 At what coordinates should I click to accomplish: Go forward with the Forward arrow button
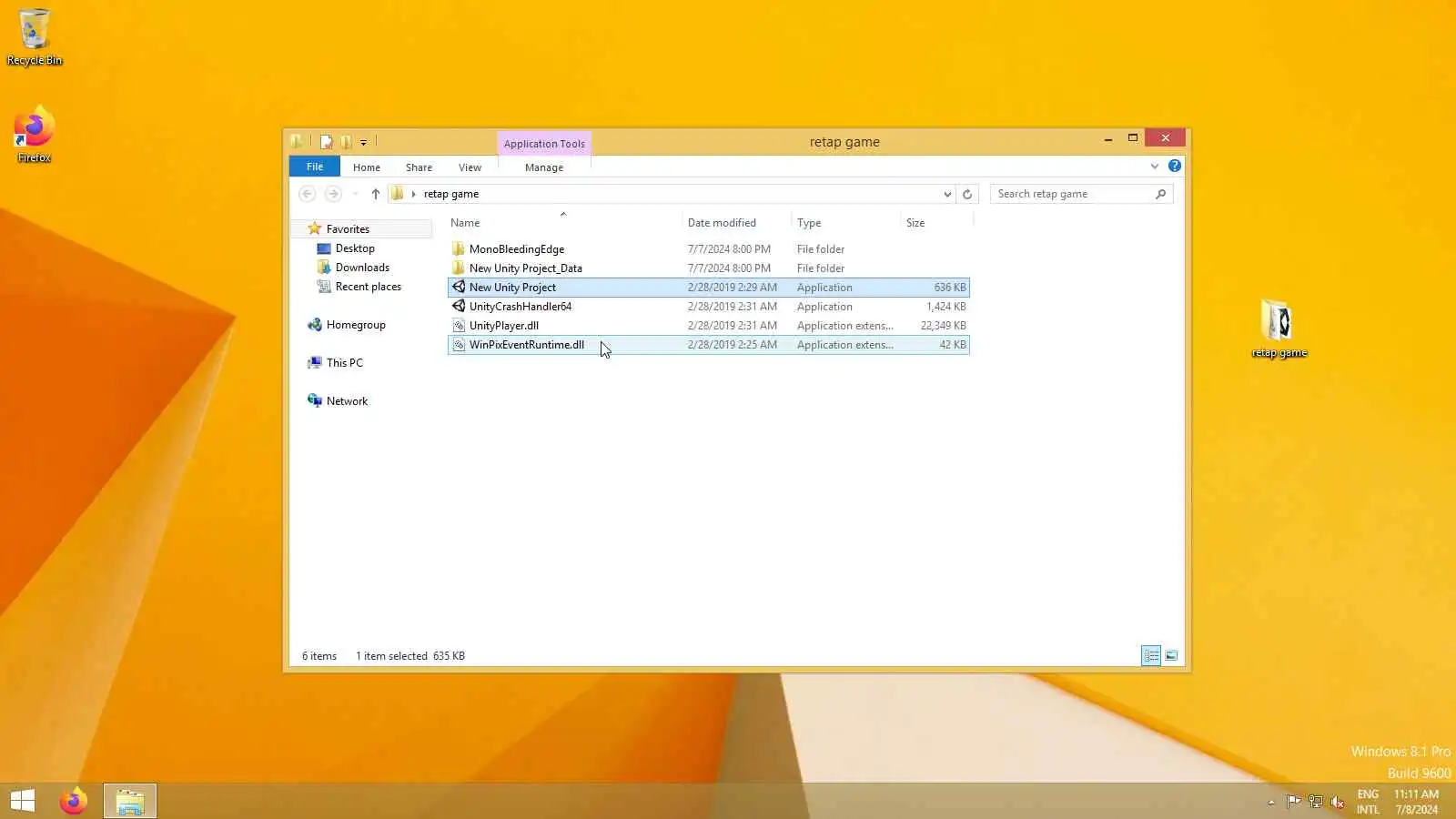pos(333,194)
